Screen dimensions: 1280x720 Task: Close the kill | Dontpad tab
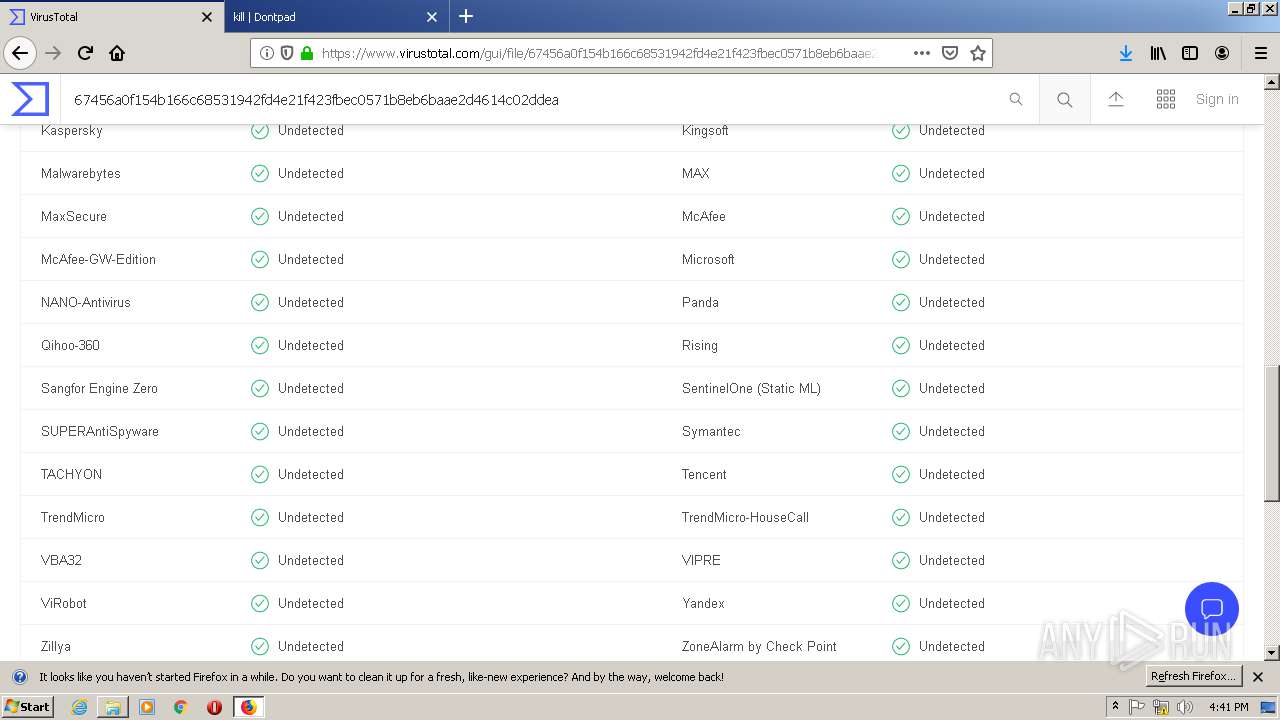431,17
